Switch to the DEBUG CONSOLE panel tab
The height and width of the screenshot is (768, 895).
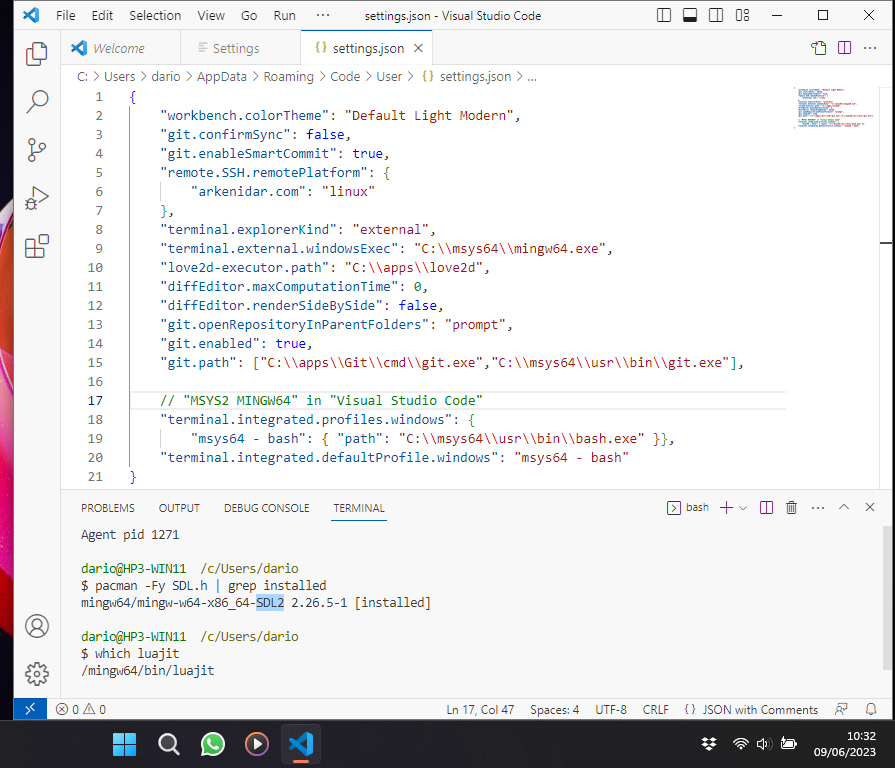pos(267,508)
